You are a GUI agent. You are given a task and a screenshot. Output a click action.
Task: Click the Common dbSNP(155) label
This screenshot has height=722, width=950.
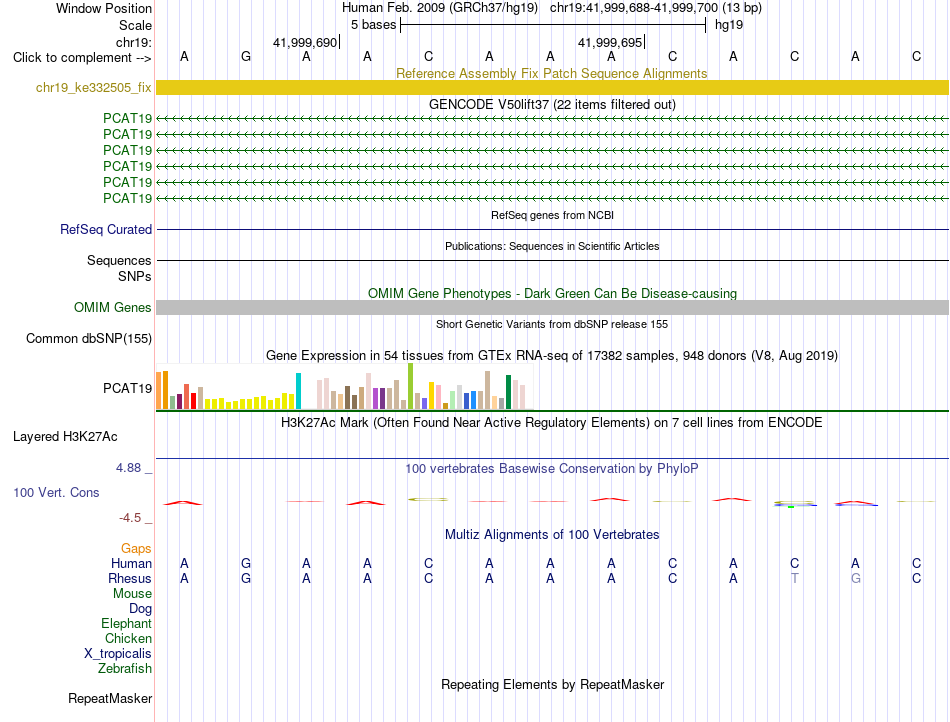[88, 339]
